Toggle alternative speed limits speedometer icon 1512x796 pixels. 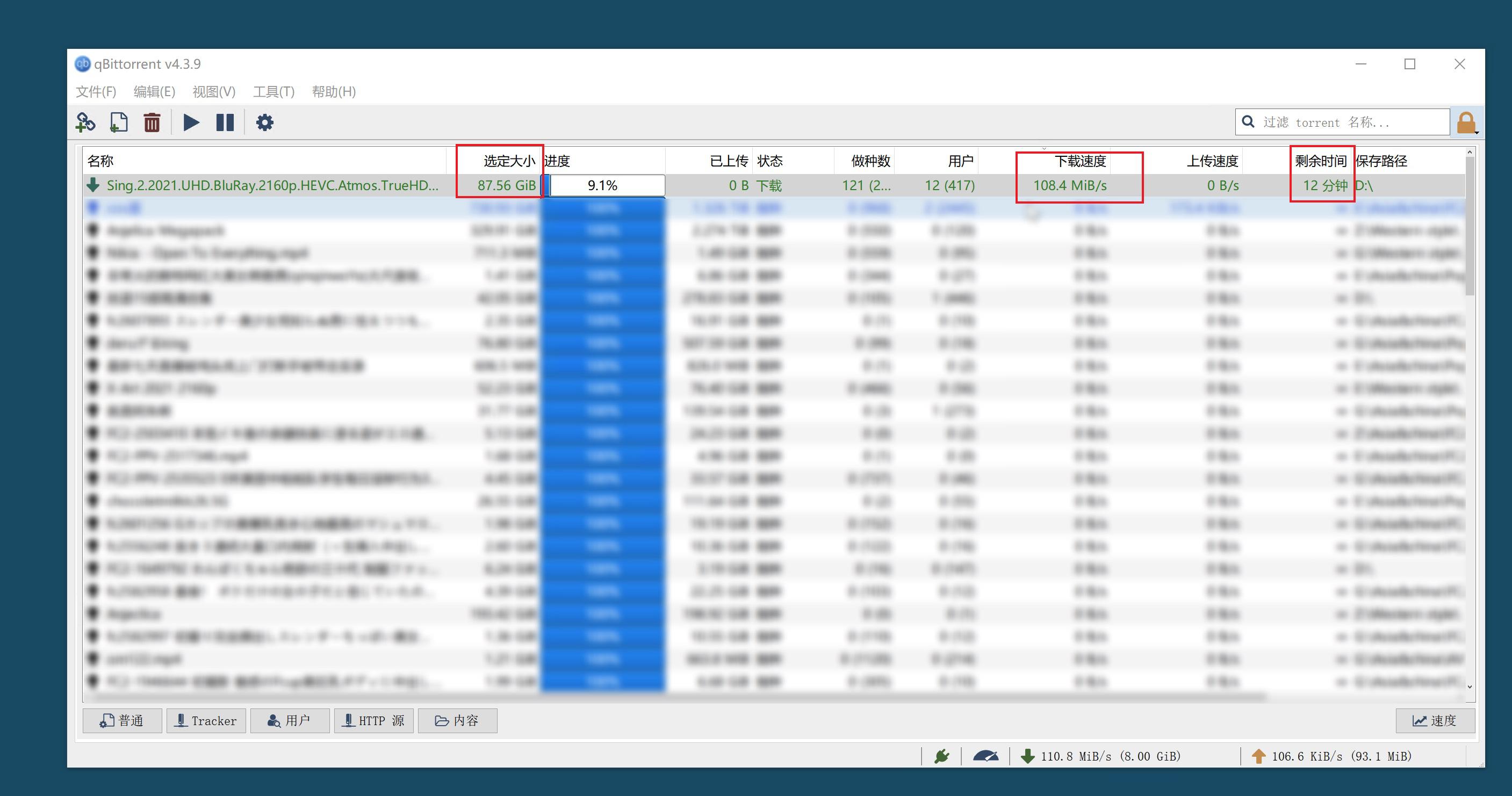[985, 756]
